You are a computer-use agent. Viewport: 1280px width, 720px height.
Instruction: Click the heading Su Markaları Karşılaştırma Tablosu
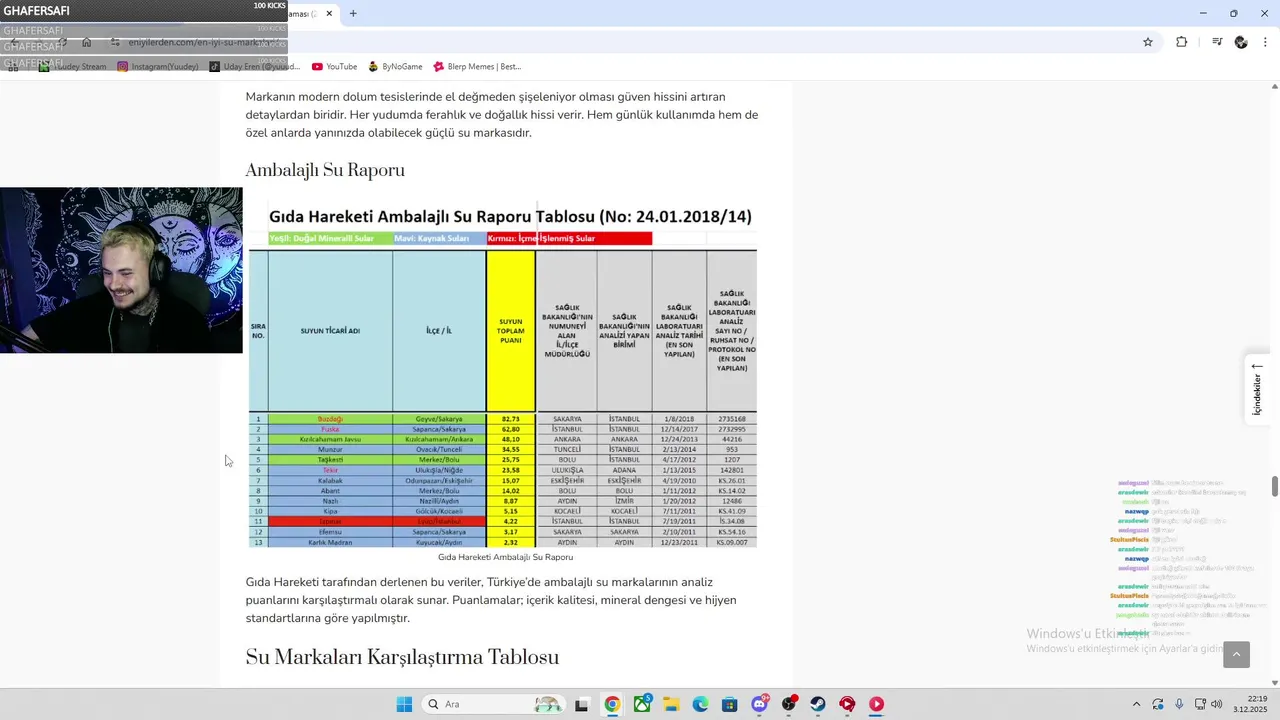[x=402, y=658]
